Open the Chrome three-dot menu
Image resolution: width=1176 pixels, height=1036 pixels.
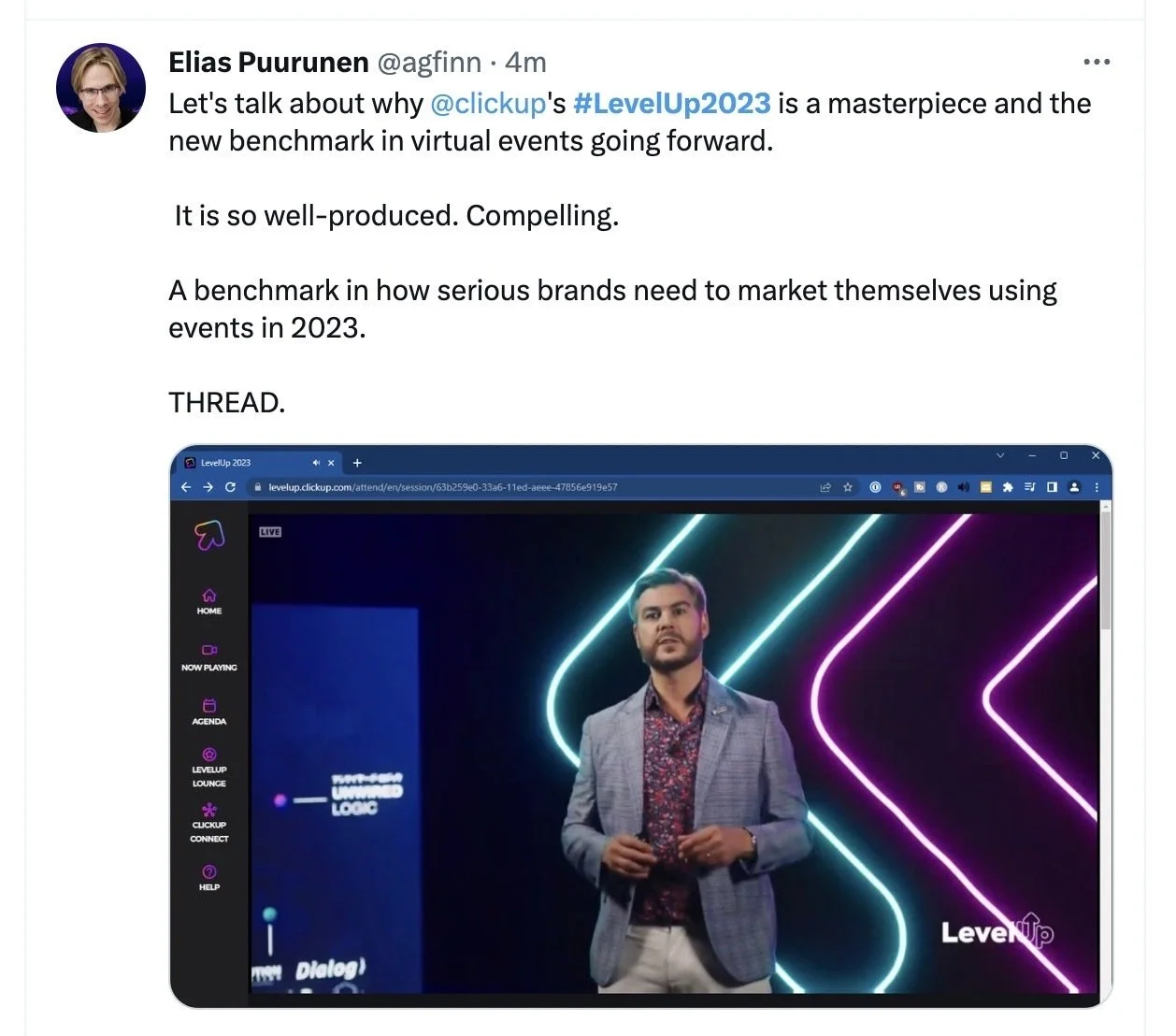pyautogui.click(x=1097, y=487)
